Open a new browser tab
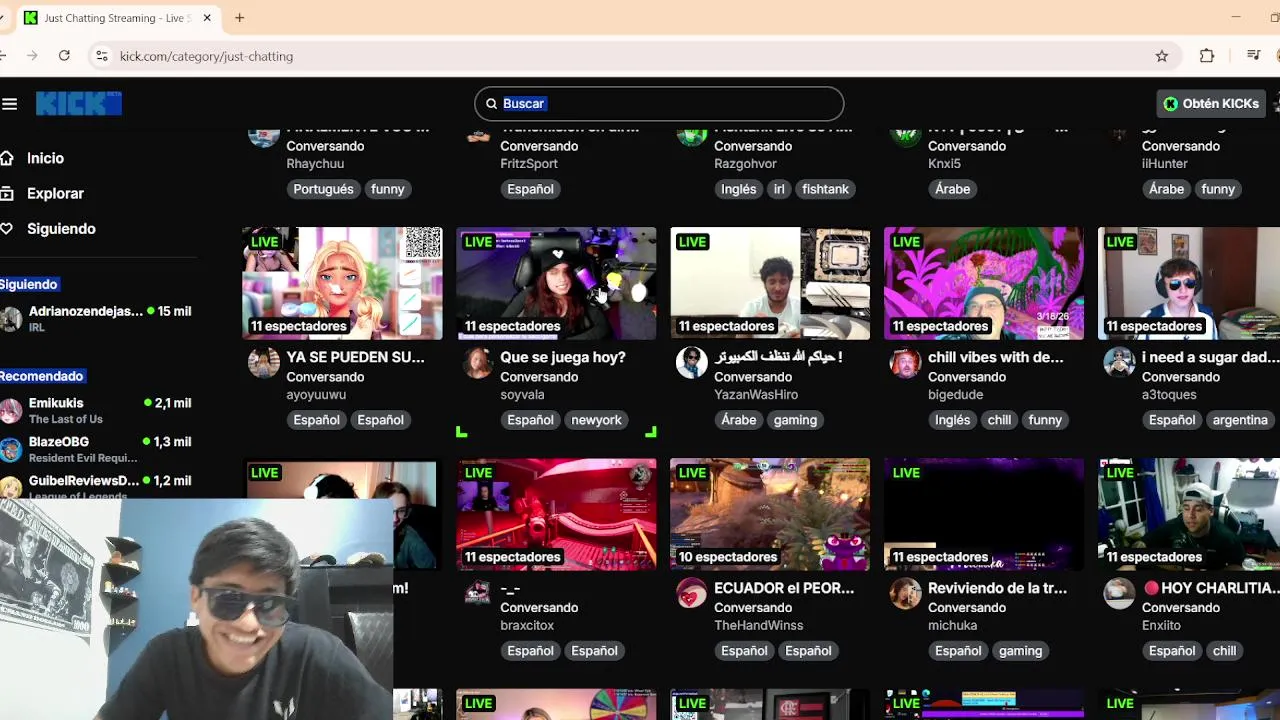Screen dimensions: 1280x720 (240, 18)
